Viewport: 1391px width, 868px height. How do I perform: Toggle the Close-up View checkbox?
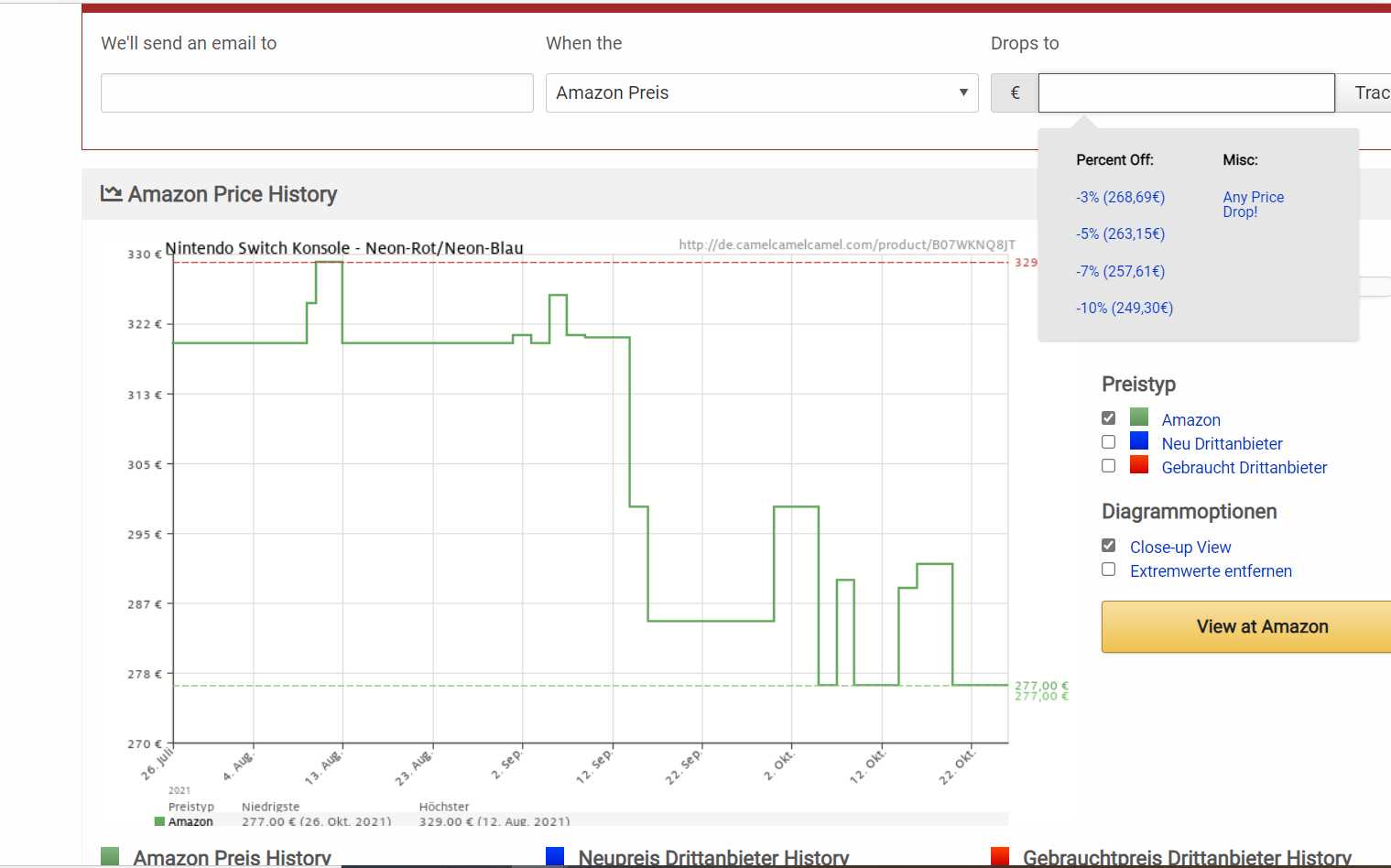click(x=1109, y=545)
